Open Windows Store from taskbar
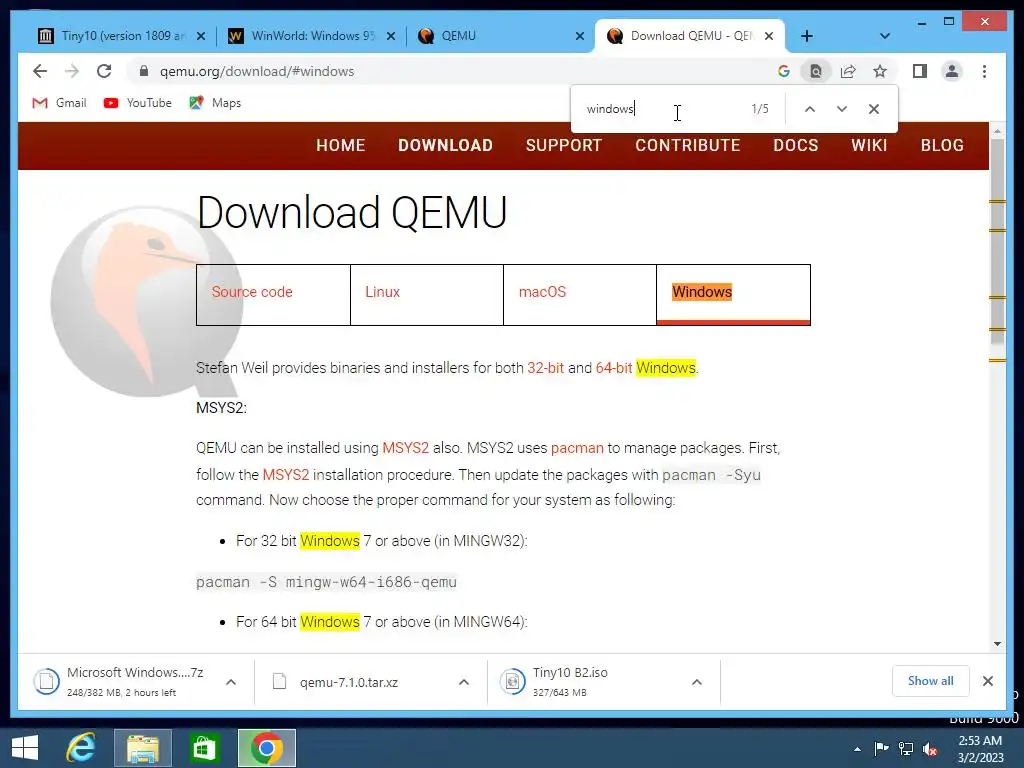Screen dimensions: 1024x768 204,748
